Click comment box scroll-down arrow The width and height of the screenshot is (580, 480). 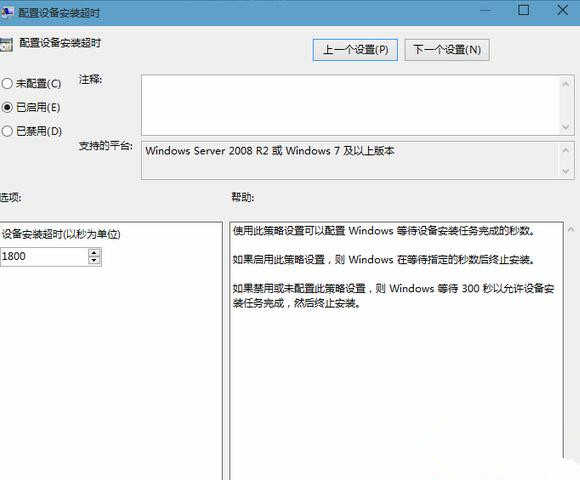(x=566, y=127)
